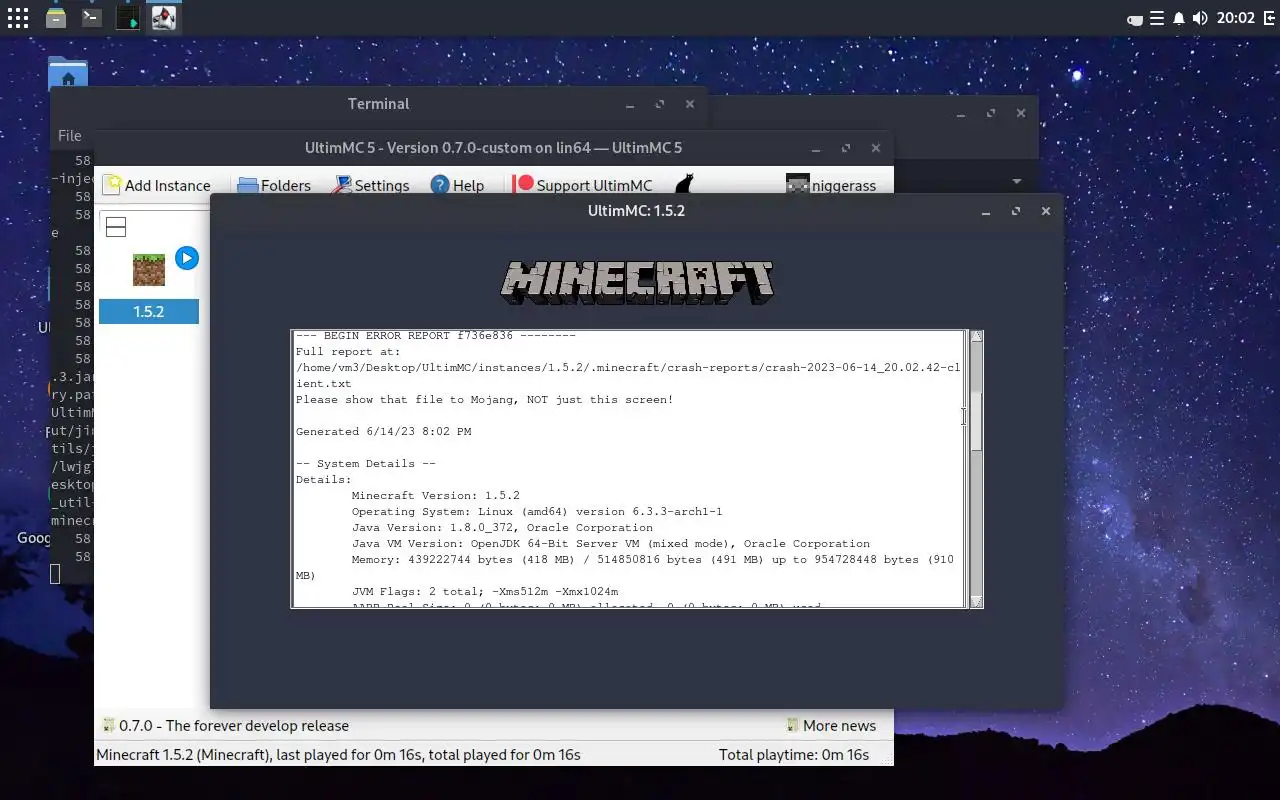Click the Total playtime status text
The width and height of the screenshot is (1280, 800).
coord(794,755)
